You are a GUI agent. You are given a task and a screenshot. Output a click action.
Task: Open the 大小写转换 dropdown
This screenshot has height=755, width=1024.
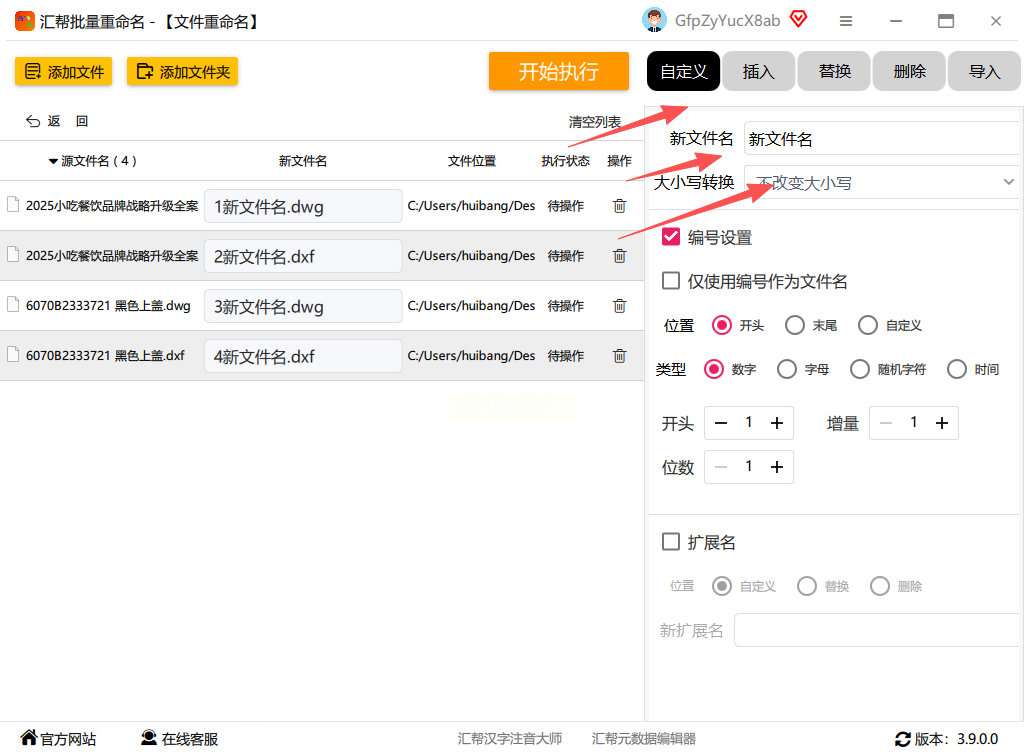click(882, 182)
